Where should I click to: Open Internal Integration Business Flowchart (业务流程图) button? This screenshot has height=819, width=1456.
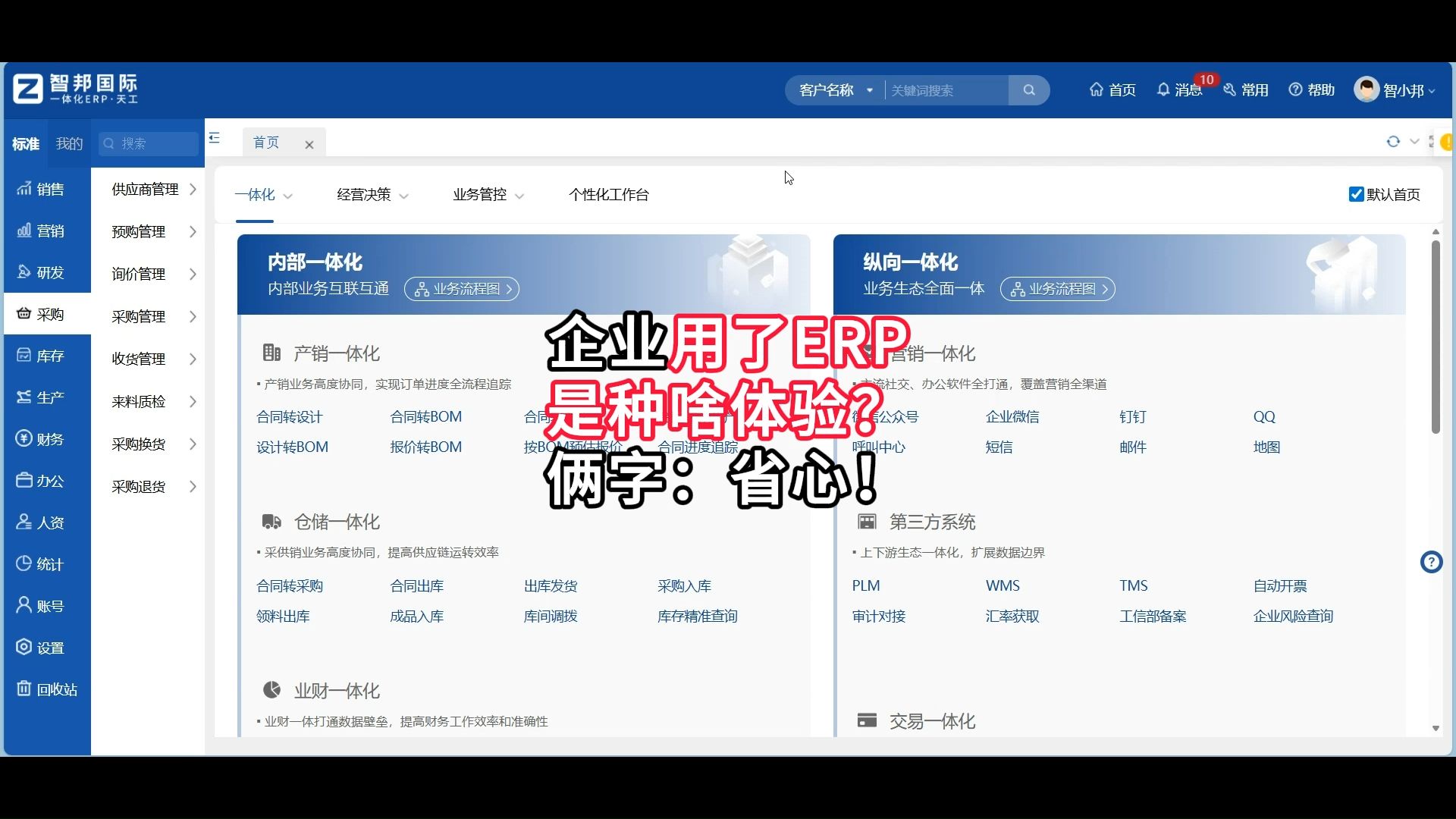click(461, 289)
